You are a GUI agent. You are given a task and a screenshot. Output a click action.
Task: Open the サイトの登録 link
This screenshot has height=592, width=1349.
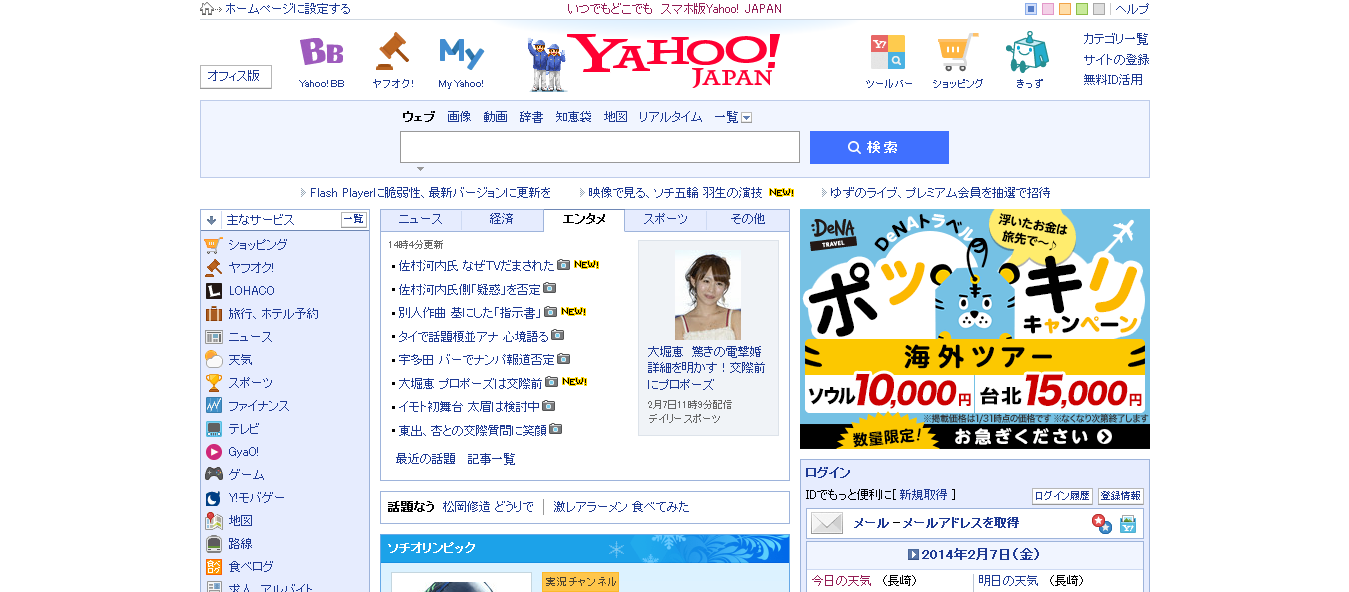1115,59
